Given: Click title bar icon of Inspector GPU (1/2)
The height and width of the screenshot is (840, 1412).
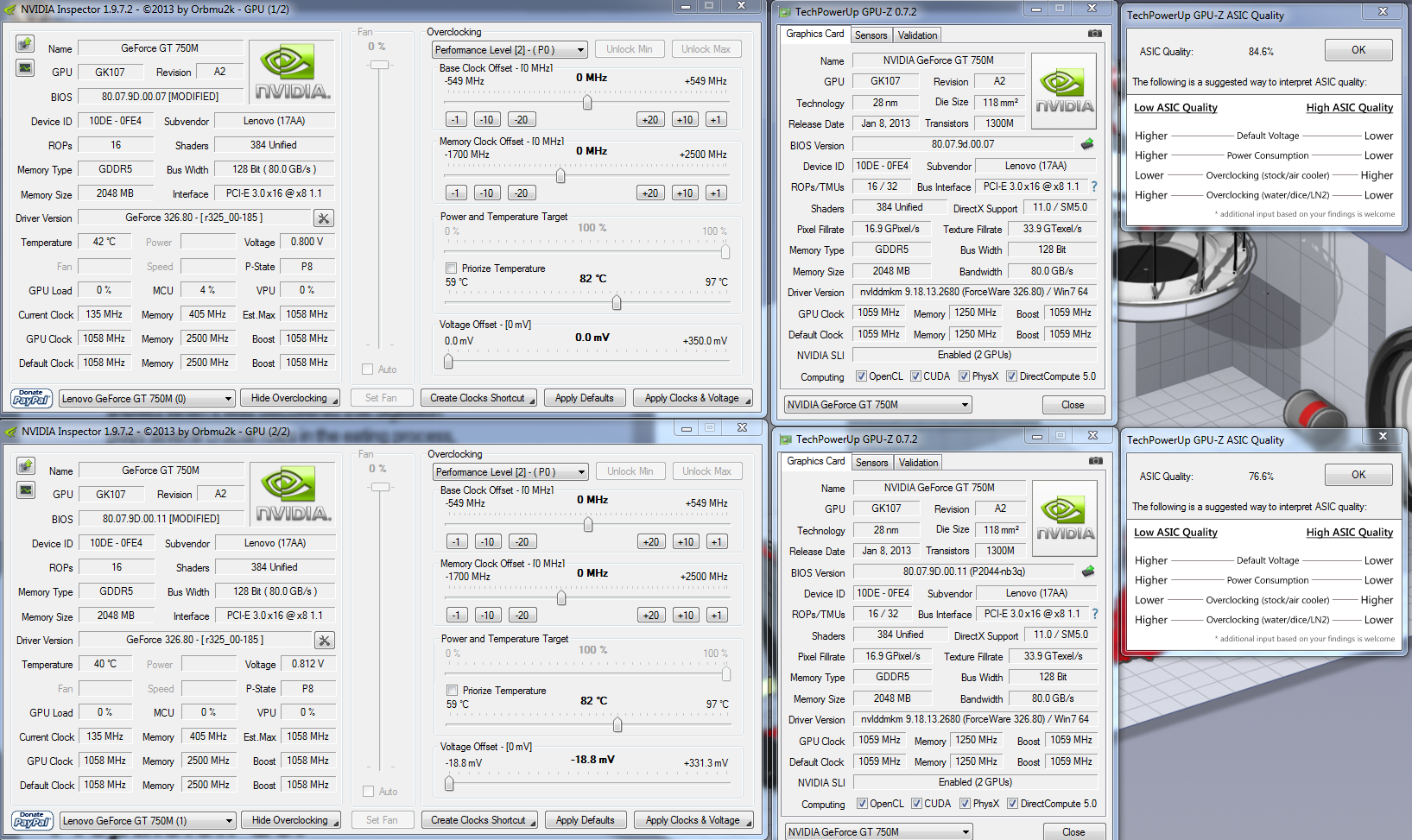Looking at the screenshot, I should [9, 9].
